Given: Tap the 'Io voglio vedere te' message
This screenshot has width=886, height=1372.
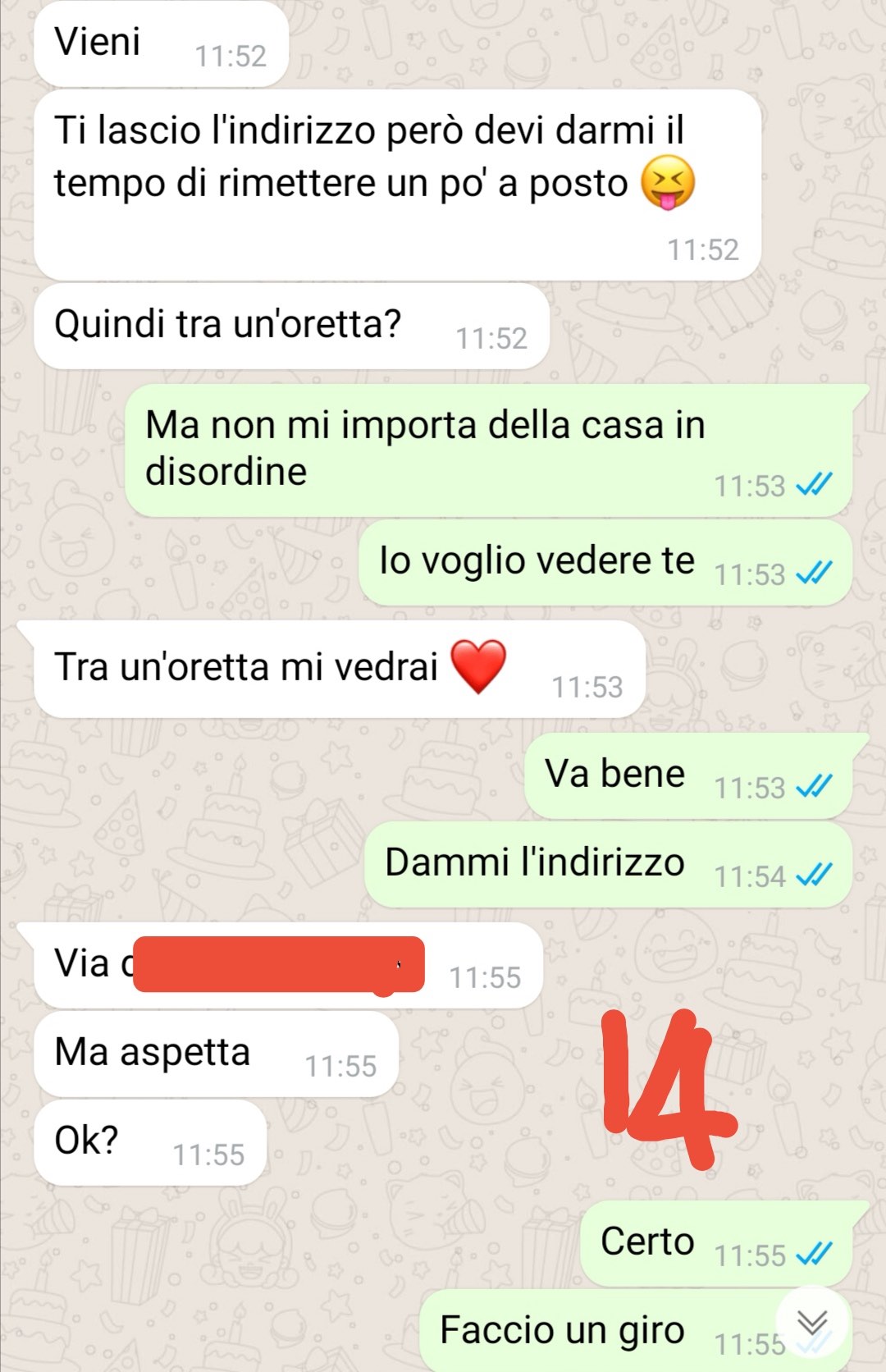Looking at the screenshot, I should coord(605,563).
